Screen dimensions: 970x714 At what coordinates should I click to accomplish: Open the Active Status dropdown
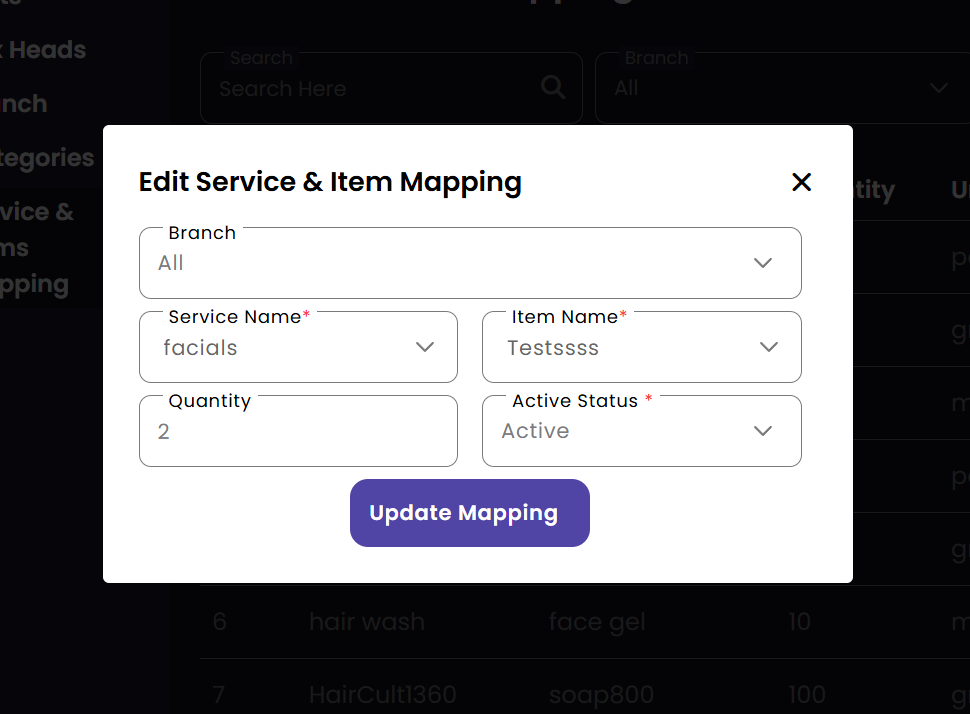coord(641,431)
